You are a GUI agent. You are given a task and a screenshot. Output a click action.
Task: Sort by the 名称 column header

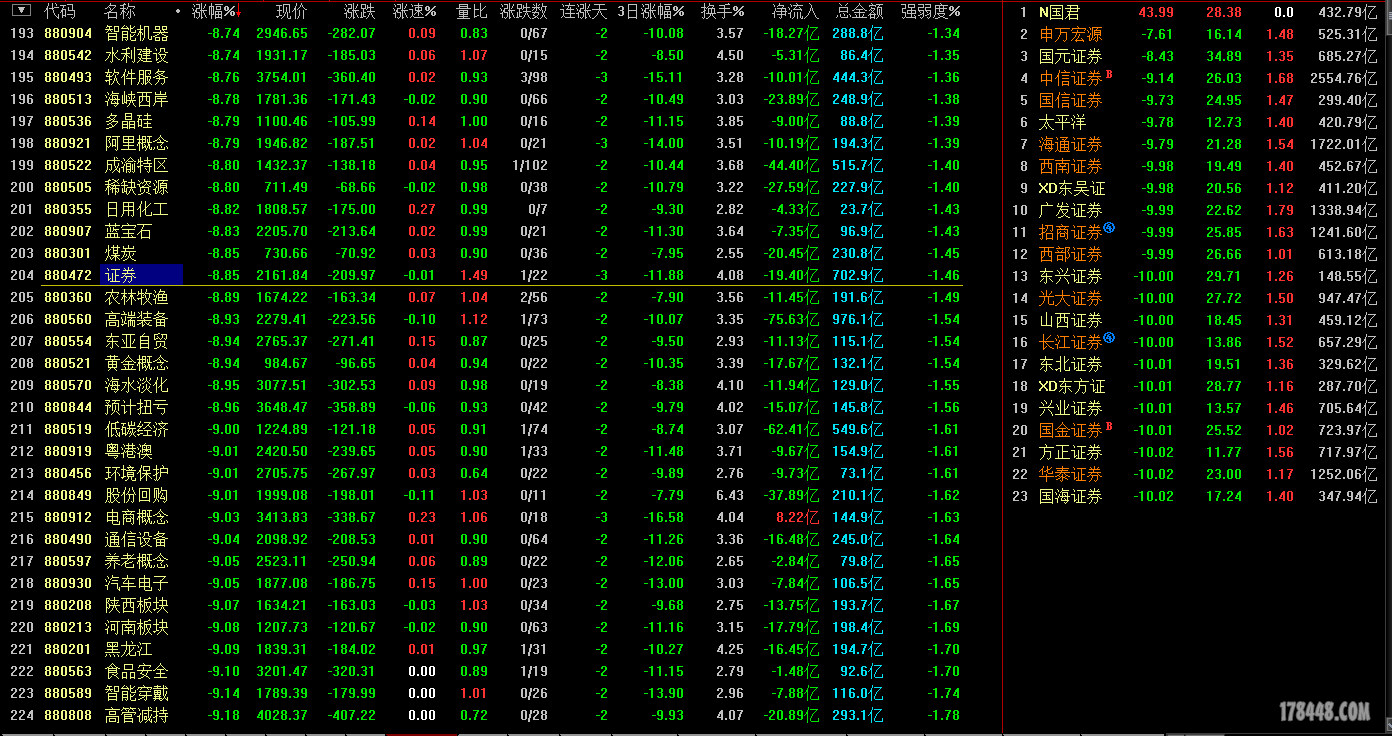pos(120,11)
